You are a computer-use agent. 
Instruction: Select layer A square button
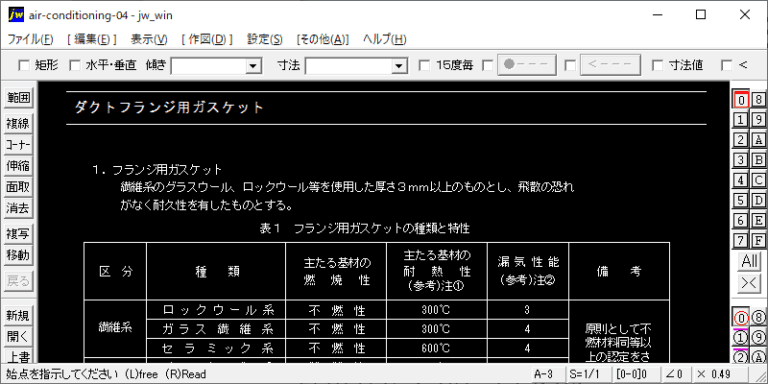[x=759, y=140]
